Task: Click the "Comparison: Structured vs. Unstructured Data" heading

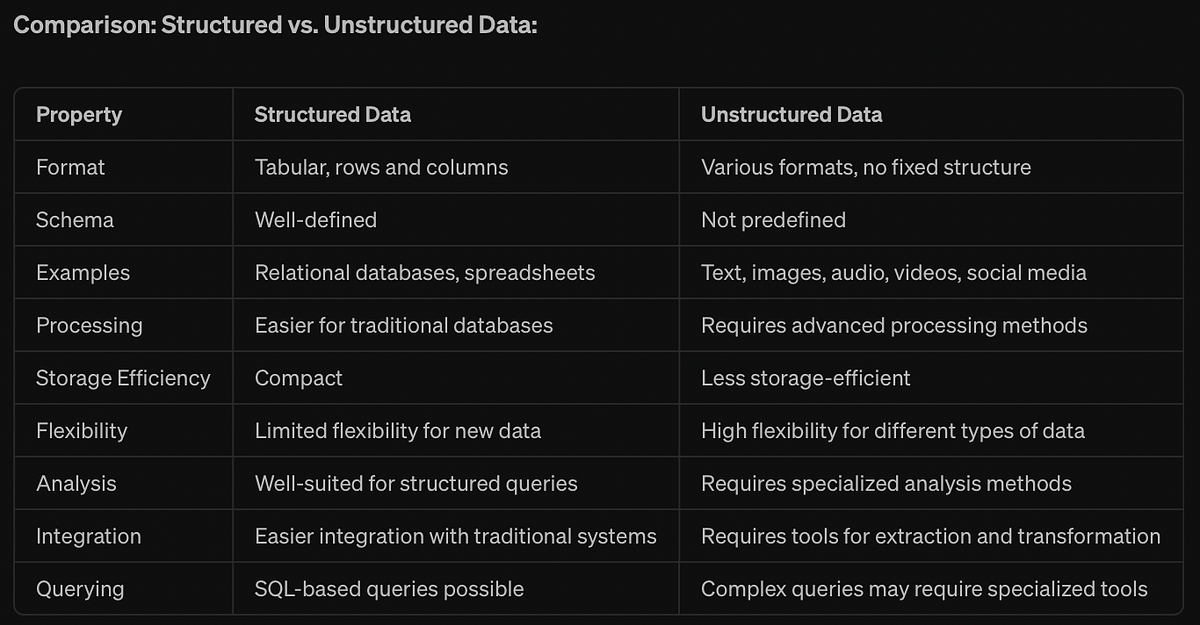Action: click(x=275, y=24)
